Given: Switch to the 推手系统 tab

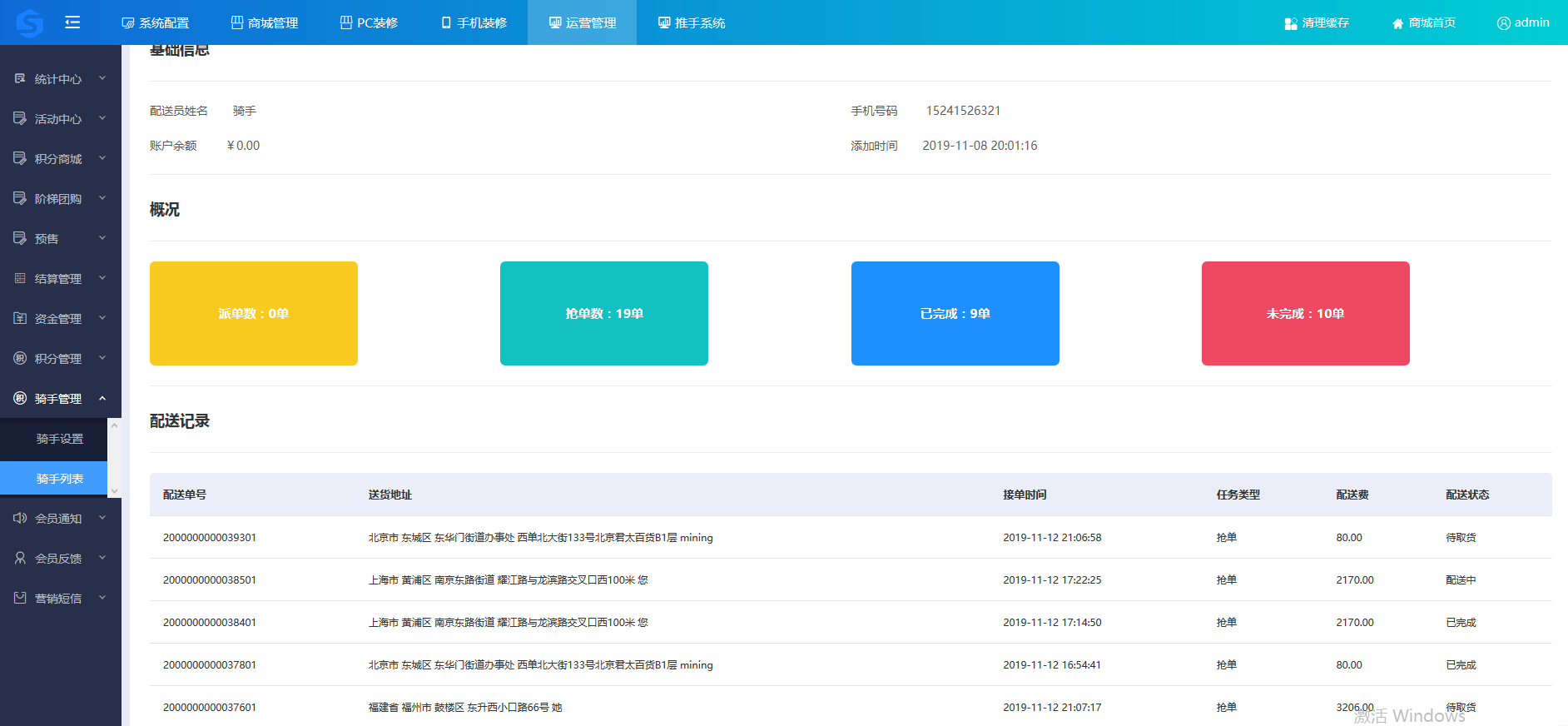Looking at the screenshot, I should coord(692,23).
